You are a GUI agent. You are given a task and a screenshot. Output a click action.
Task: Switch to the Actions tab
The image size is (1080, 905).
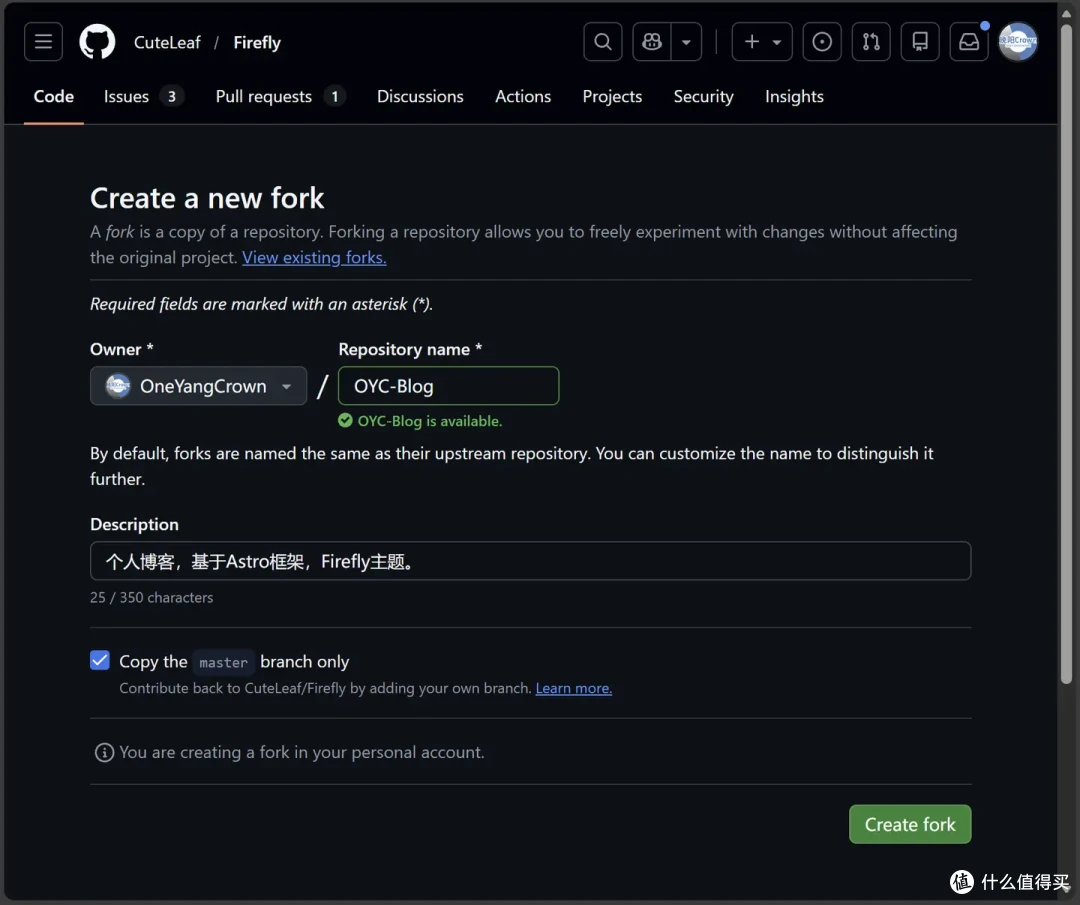523,96
